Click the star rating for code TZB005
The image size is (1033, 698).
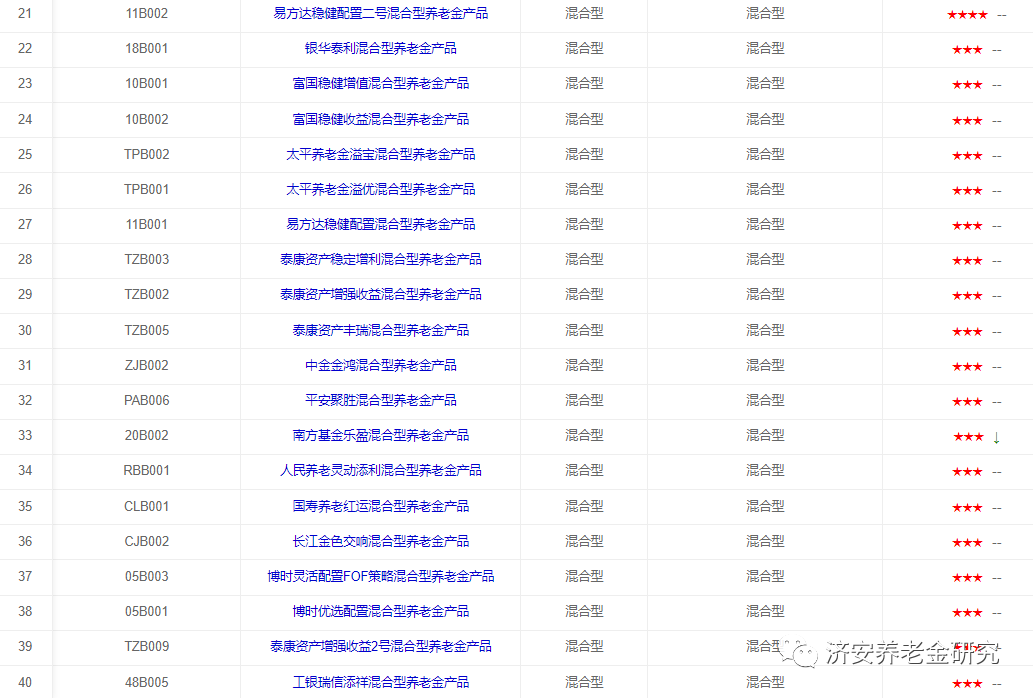coord(967,331)
